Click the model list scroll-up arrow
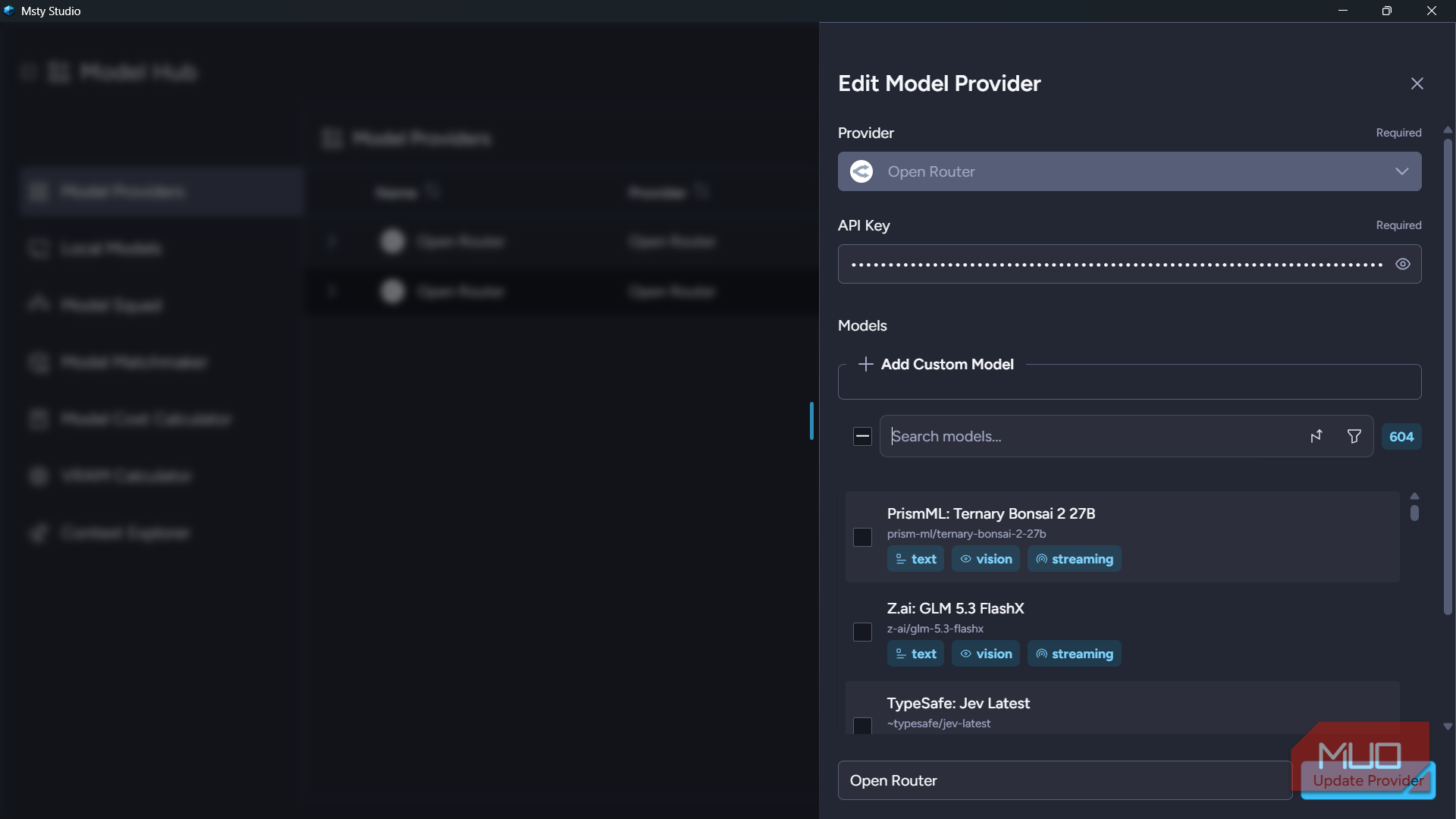This screenshot has width=1456, height=819. pyautogui.click(x=1414, y=496)
